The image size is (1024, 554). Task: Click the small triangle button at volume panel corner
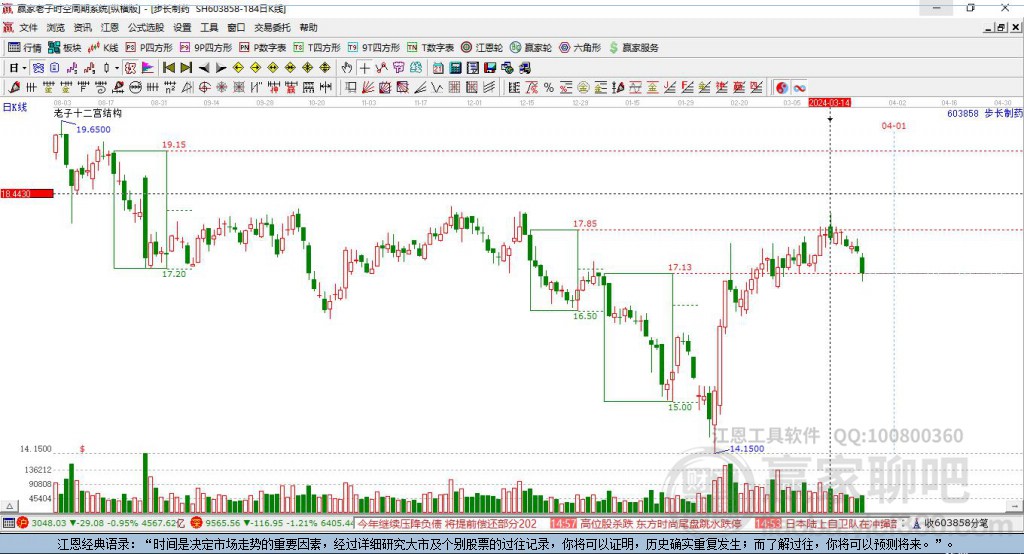click(x=9, y=506)
